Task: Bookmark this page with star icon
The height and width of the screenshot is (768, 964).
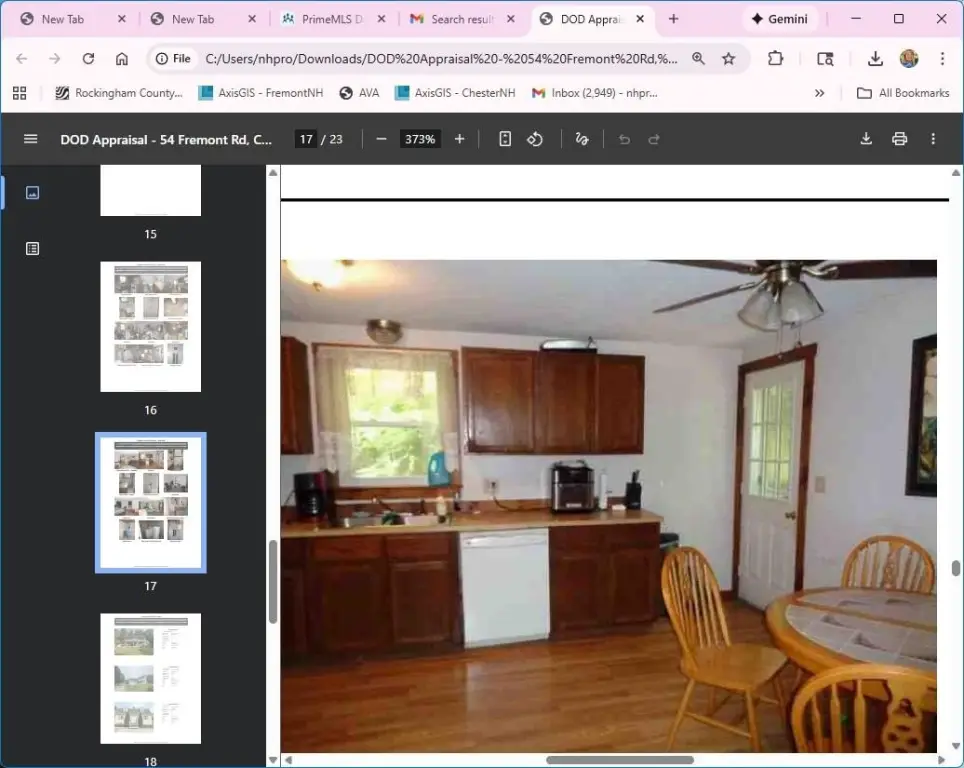Action: [x=728, y=59]
